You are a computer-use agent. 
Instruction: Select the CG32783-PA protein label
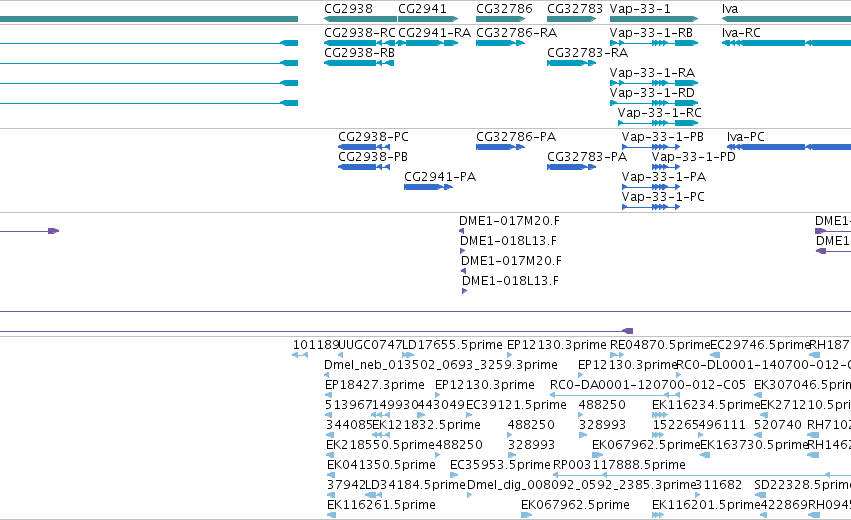click(587, 157)
